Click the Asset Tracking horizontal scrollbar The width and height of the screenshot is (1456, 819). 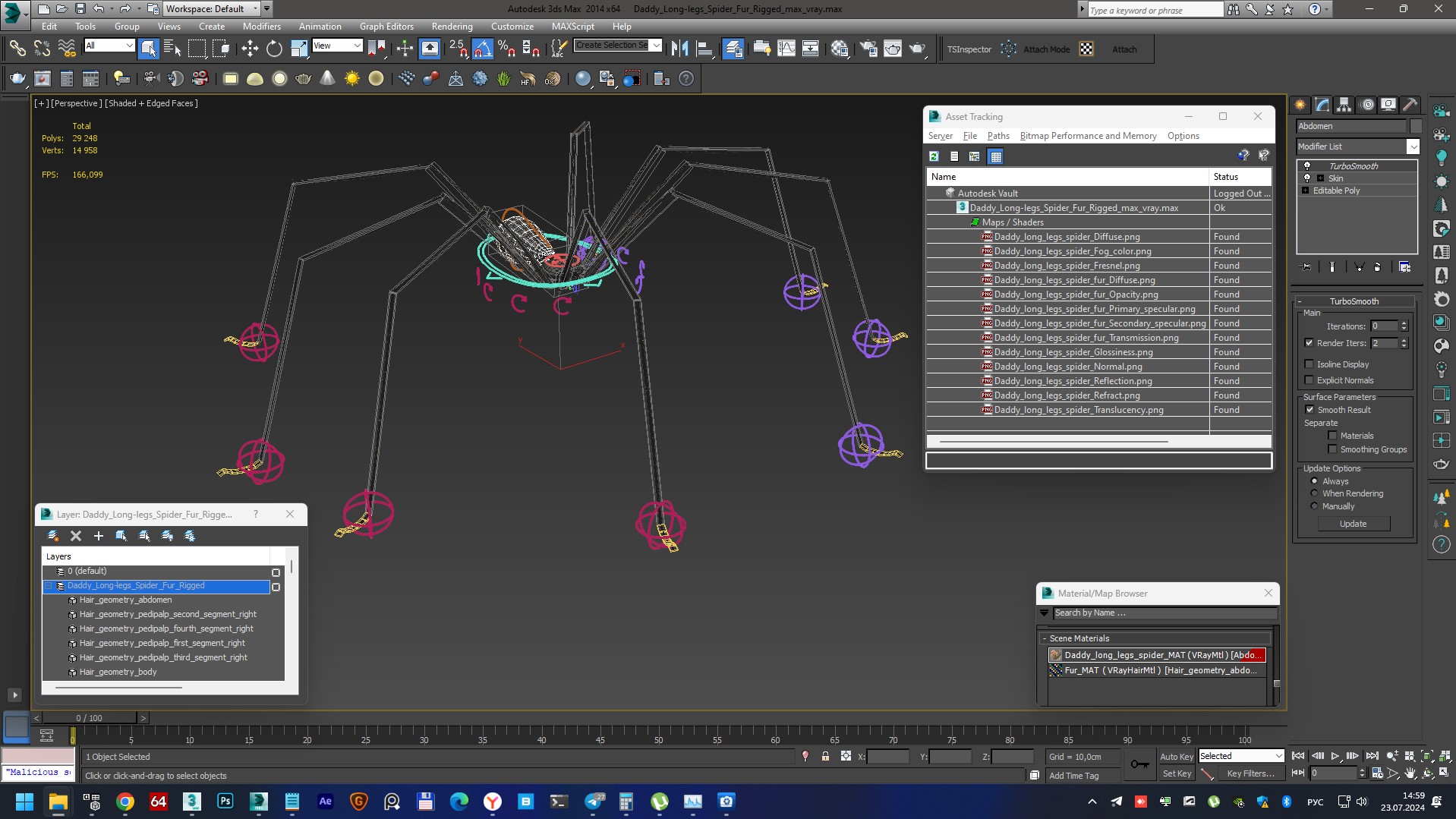coord(1053,441)
